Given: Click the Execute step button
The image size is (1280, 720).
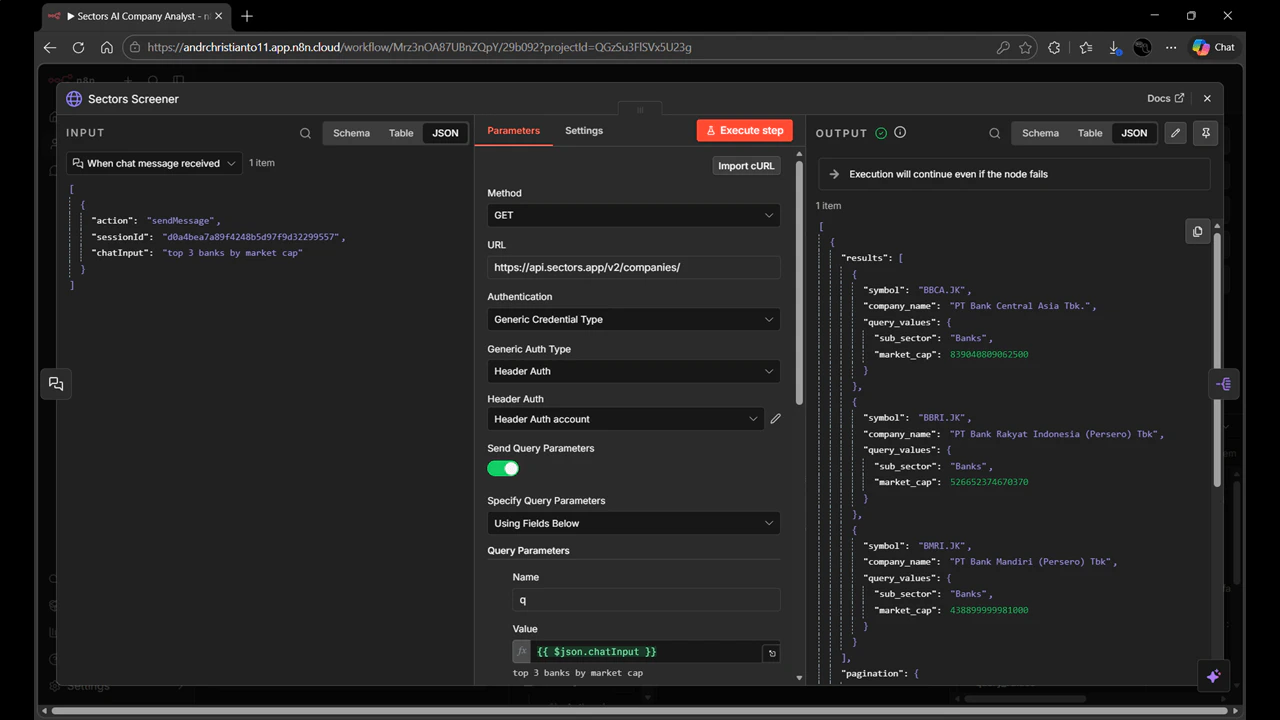Looking at the screenshot, I should coord(745,130).
